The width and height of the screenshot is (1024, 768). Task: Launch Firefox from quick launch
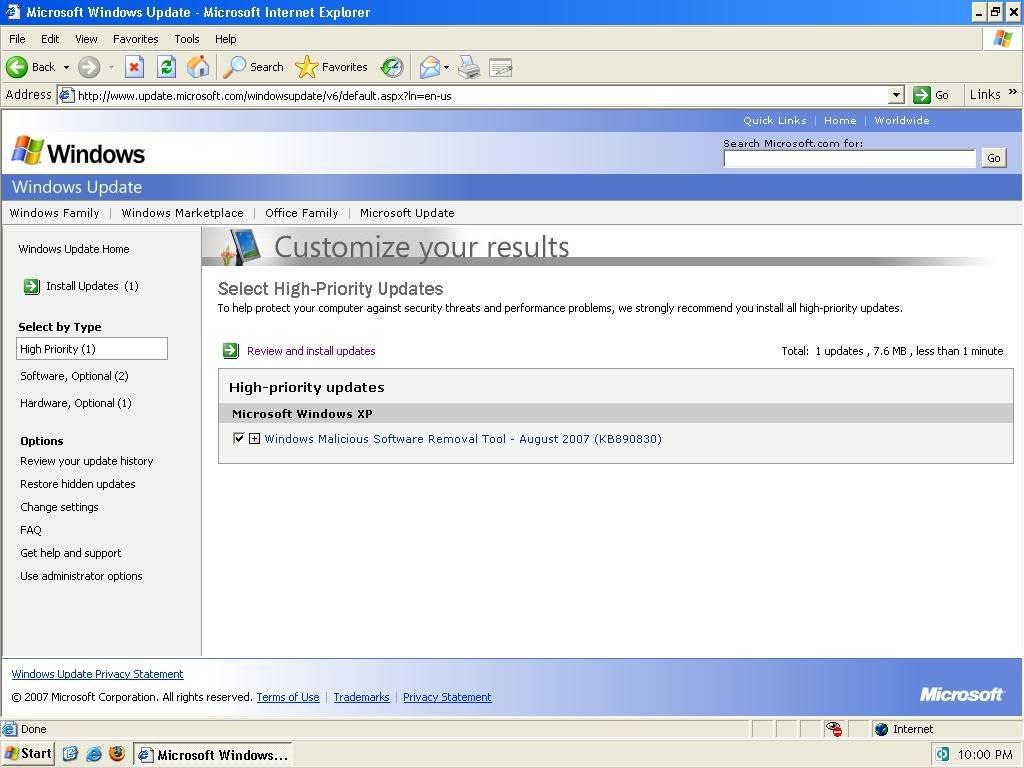(x=117, y=754)
